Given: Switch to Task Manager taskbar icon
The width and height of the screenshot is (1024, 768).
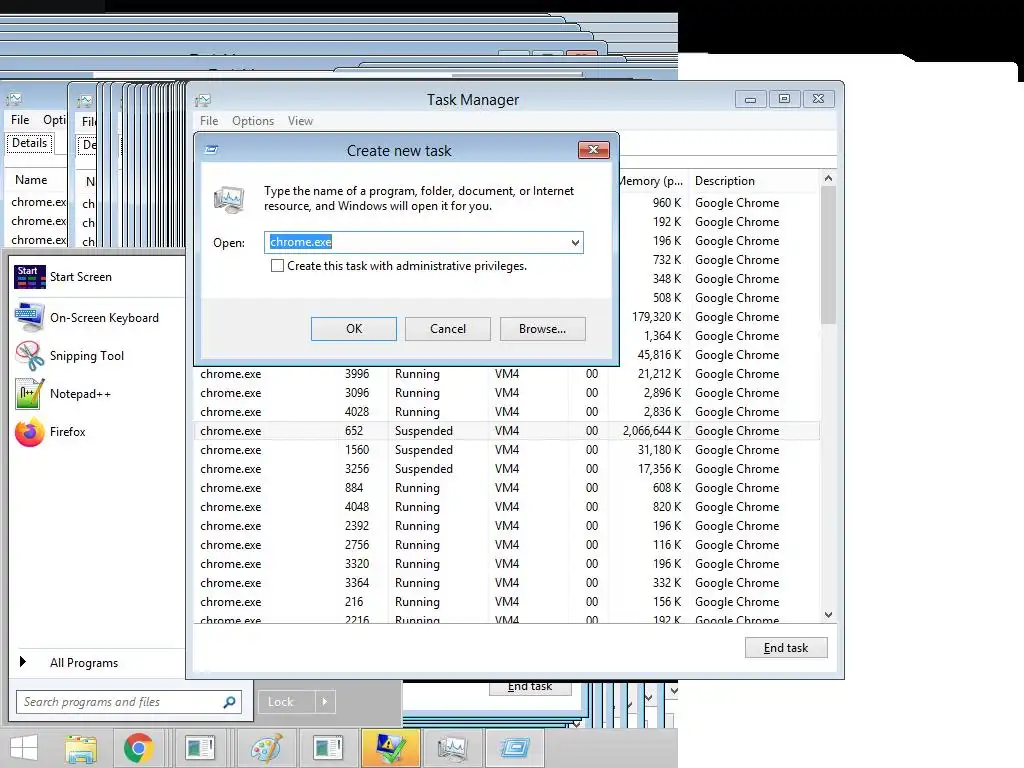Looking at the screenshot, I should tap(452, 748).
